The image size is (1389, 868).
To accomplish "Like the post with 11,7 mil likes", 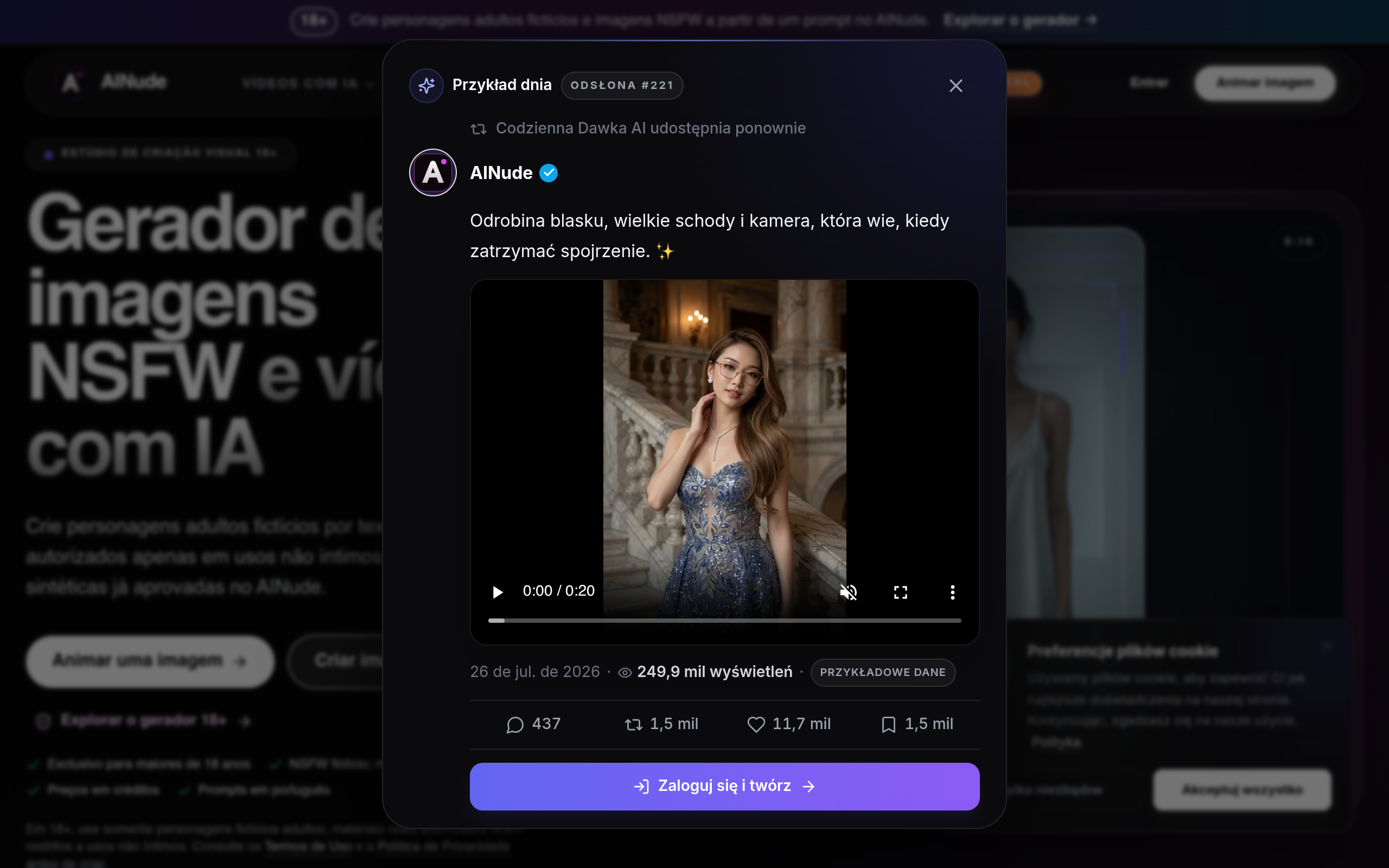I will (x=788, y=724).
